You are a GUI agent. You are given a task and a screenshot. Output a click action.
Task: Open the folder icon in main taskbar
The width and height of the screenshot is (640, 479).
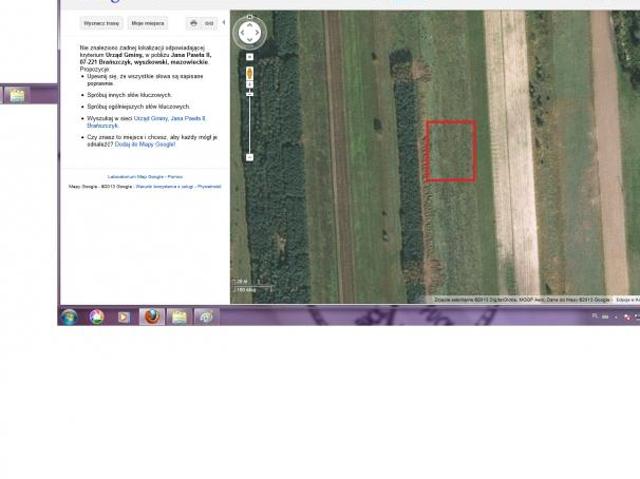[179, 317]
